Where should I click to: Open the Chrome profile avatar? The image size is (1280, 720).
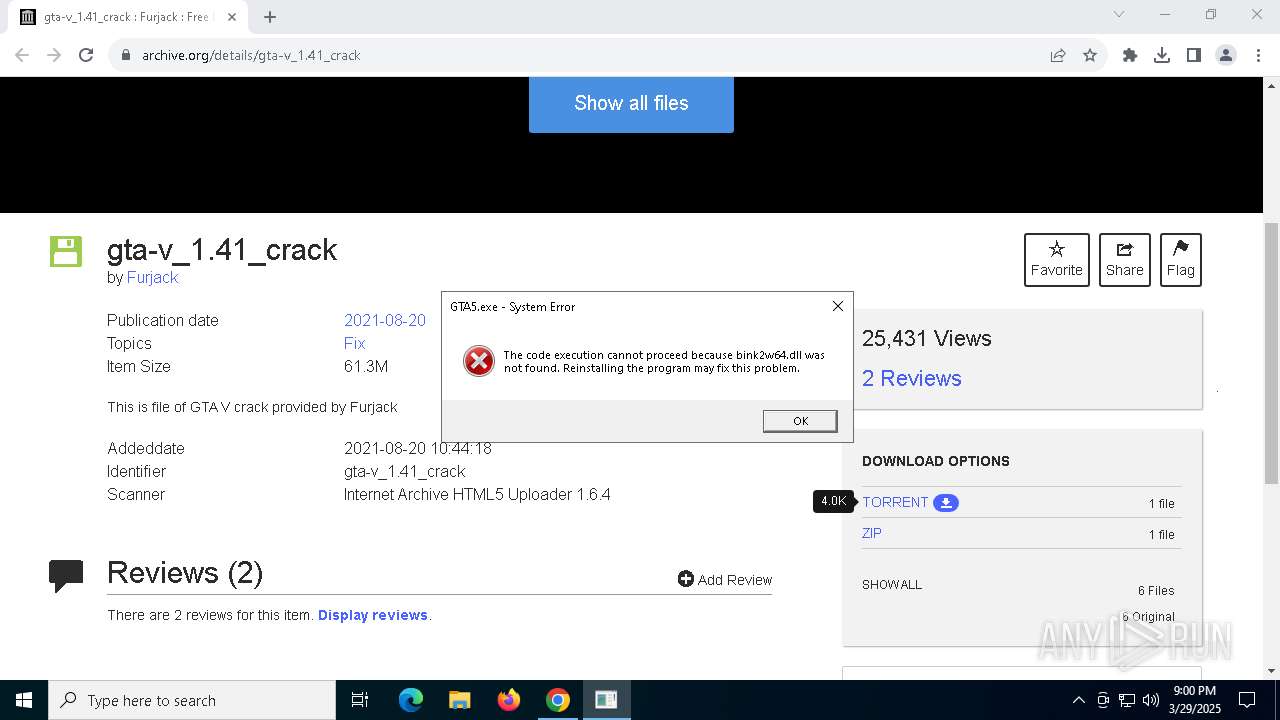coord(1226,55)
